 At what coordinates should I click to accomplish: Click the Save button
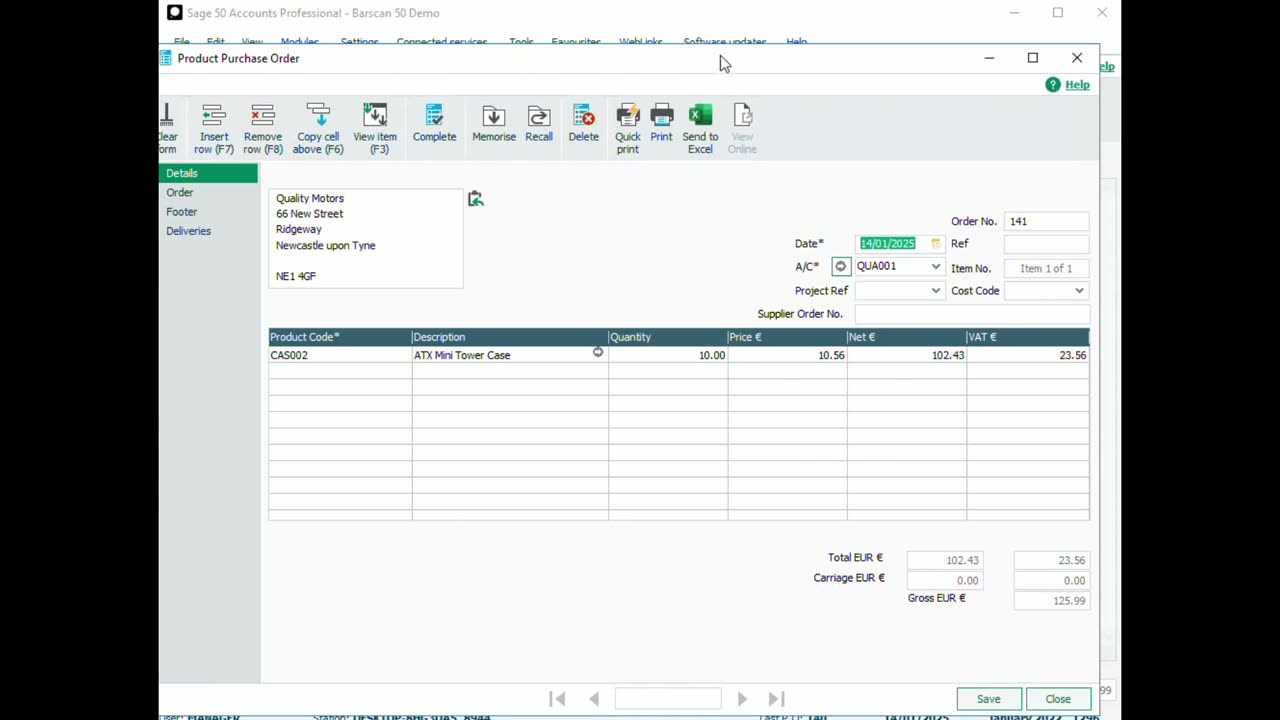point(988,699)
